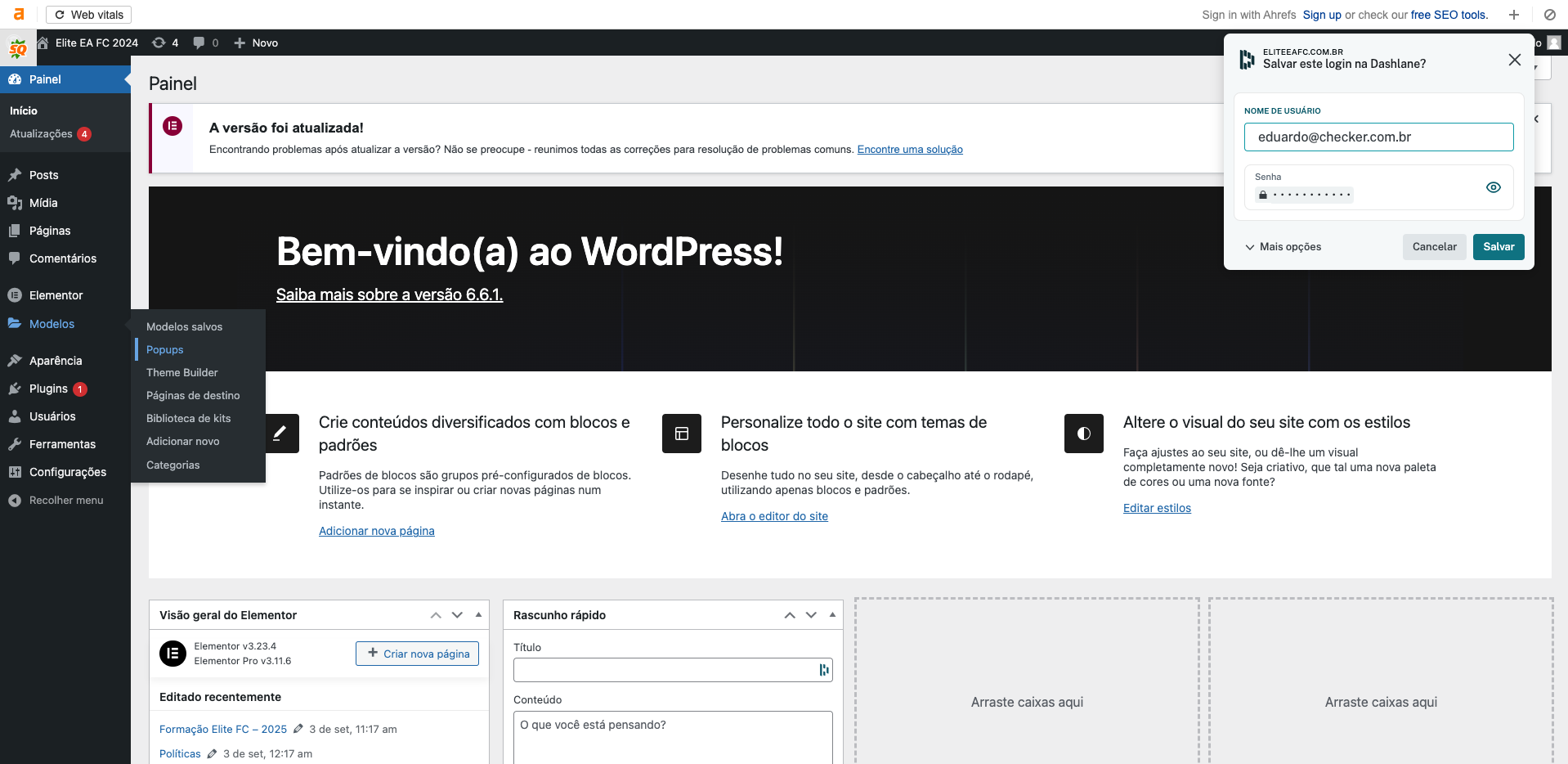Click the Ahrefs logo icon
This screenshot has width=1568, height=764.
19,15
